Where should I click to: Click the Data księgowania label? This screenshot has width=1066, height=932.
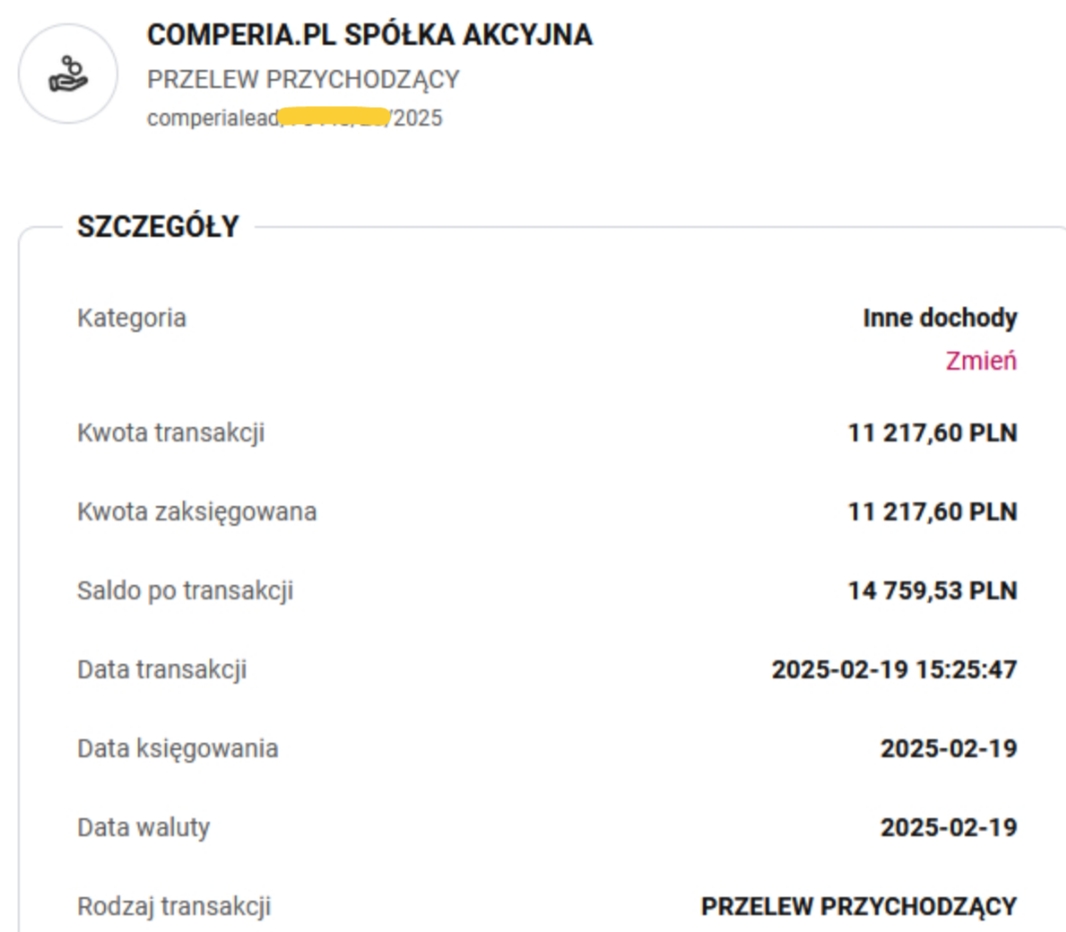[177, 749]
